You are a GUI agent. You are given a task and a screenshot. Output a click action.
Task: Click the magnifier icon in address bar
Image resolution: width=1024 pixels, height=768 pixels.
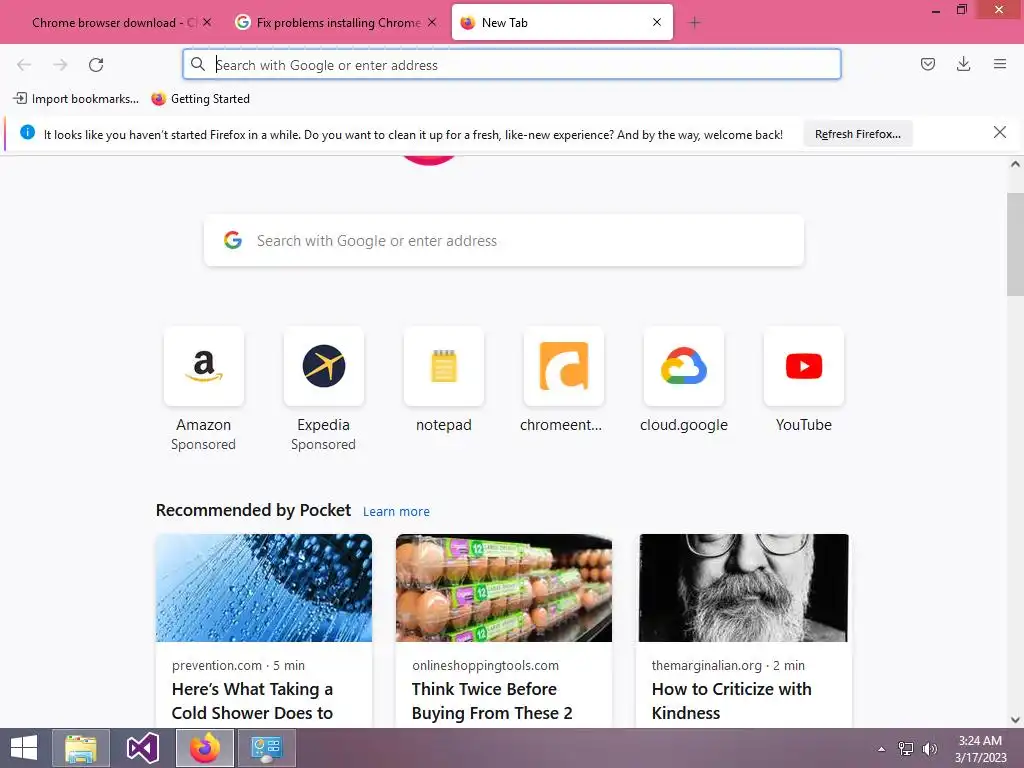point(198,64)
